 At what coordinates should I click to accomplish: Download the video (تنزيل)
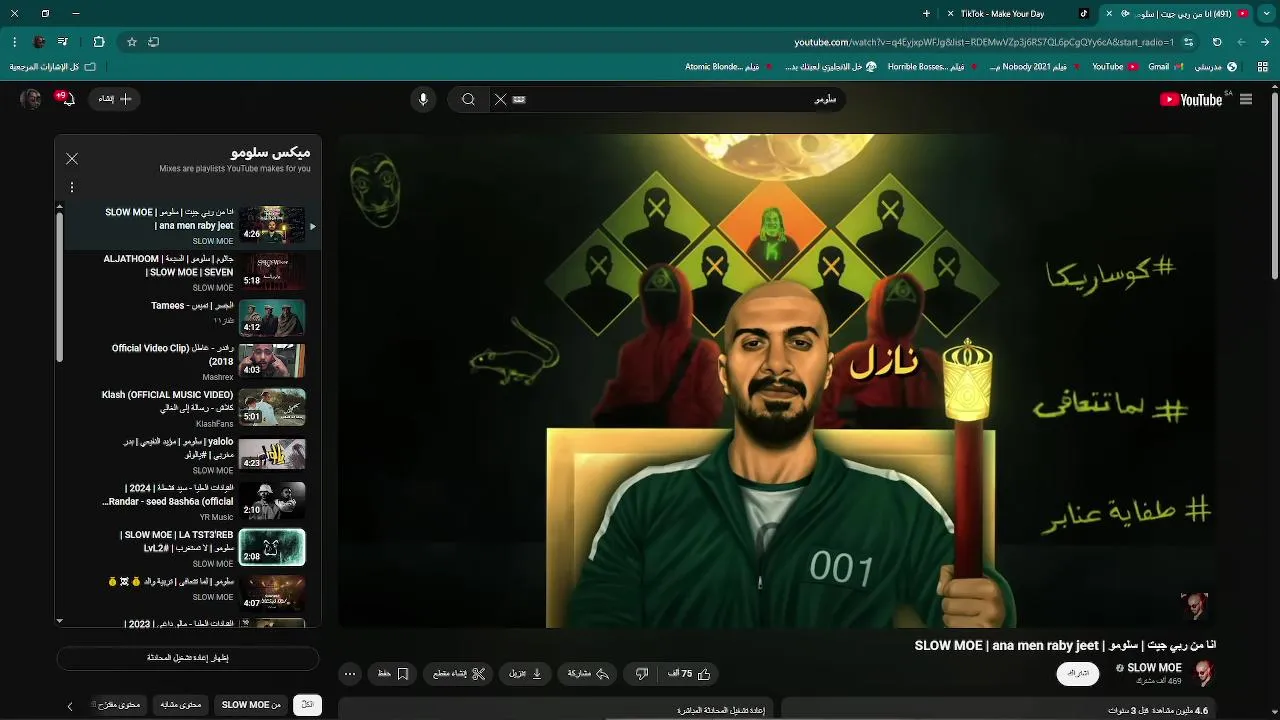click(x=526, y=674)
